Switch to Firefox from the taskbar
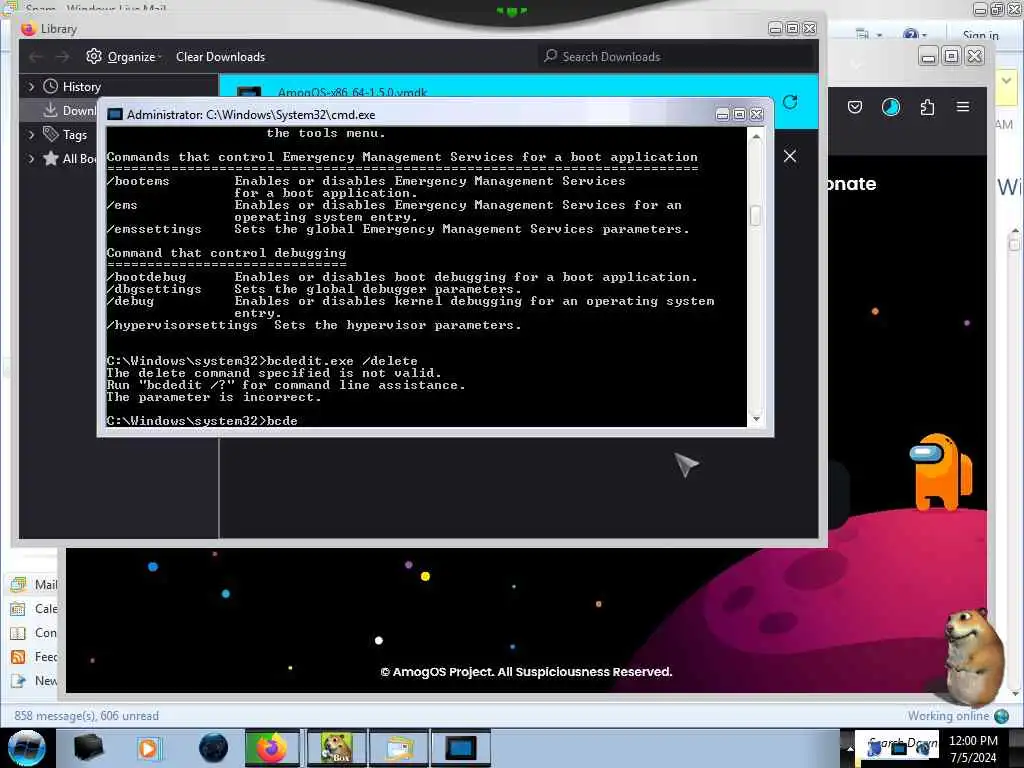The image size is (1024, 768). click(272, 748)
